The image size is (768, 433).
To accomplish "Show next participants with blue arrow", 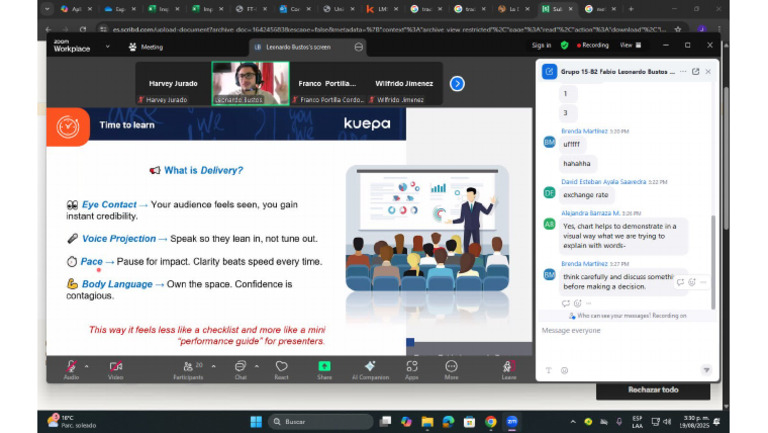I will click(x=457, y=84).
